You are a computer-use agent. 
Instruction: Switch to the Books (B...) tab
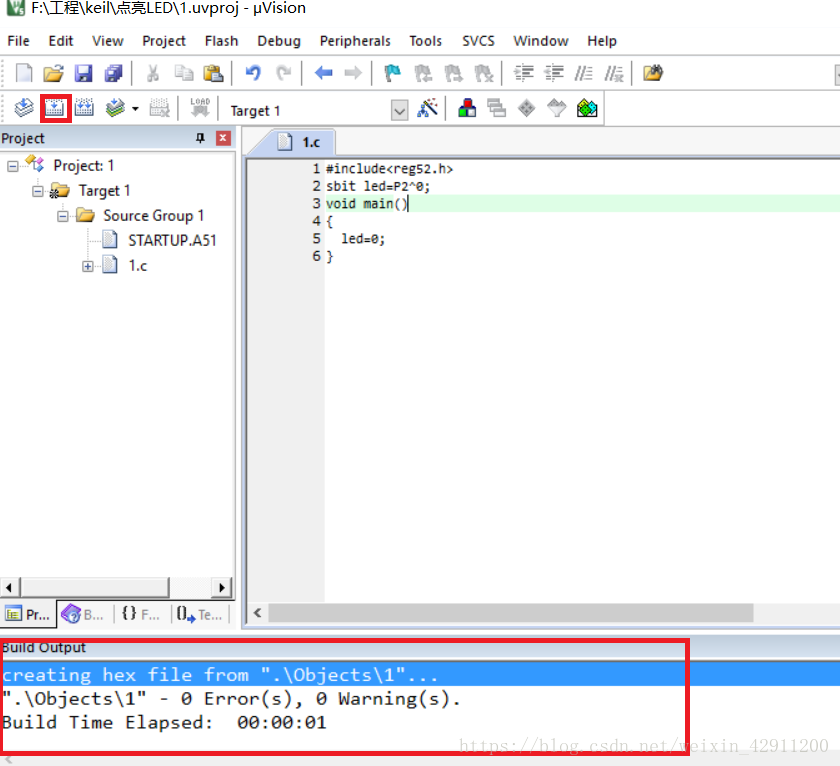84,614
